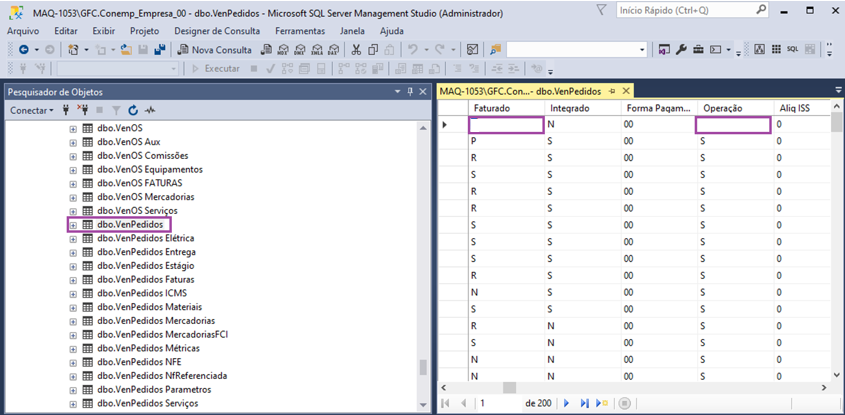
Task: Click the refresh icon in Pesquisador de Objetos
Action: [x=133, y=110]
